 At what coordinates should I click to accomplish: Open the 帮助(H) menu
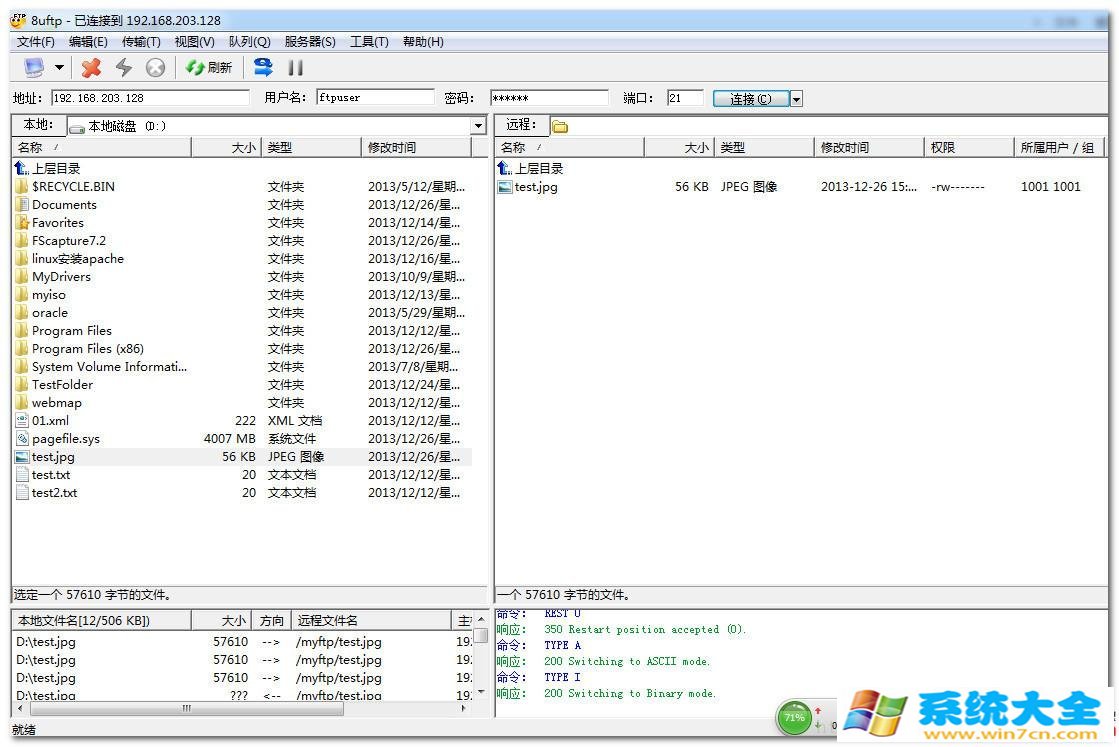click(423, 41)
